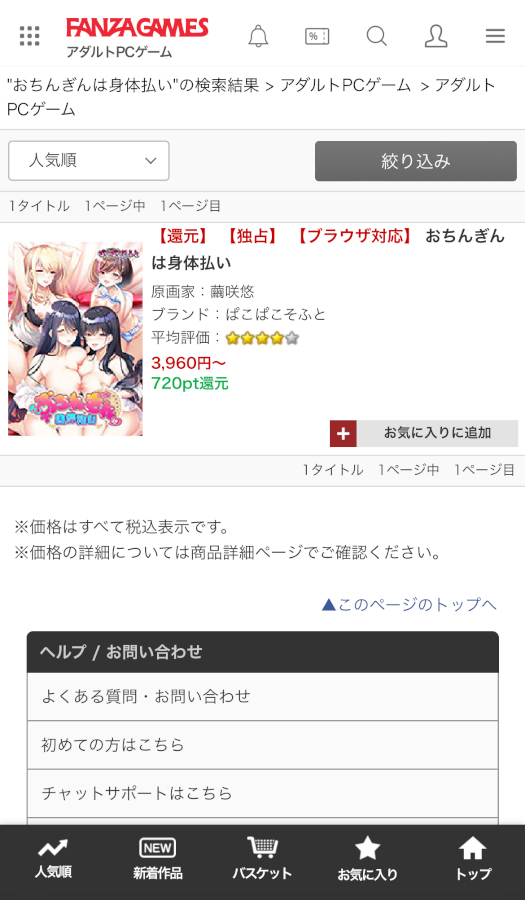Open よくある質問・お問い合わせ item
This screenshot has width=525, height=900.
263,696
